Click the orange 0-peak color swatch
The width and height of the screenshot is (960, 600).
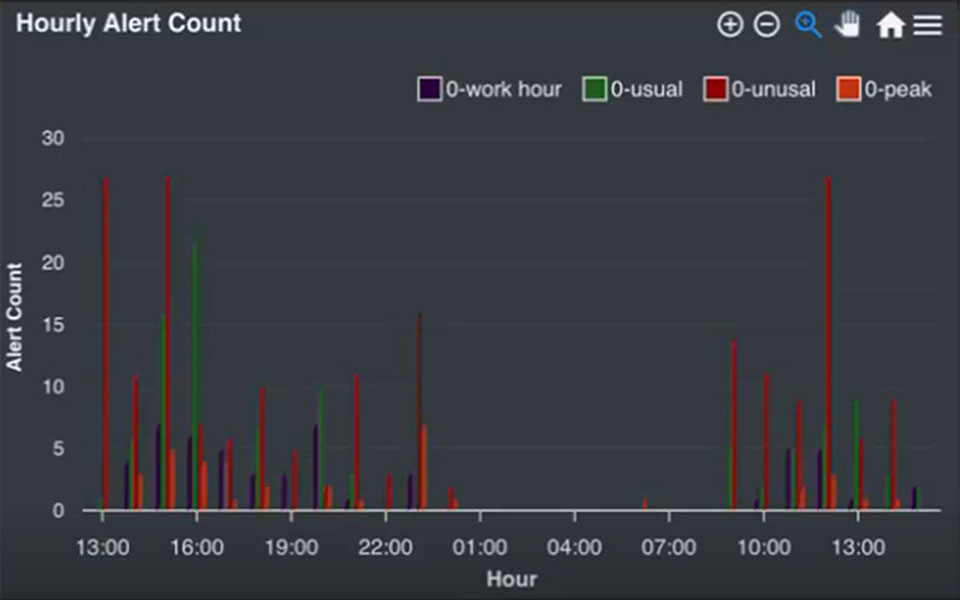849,89
